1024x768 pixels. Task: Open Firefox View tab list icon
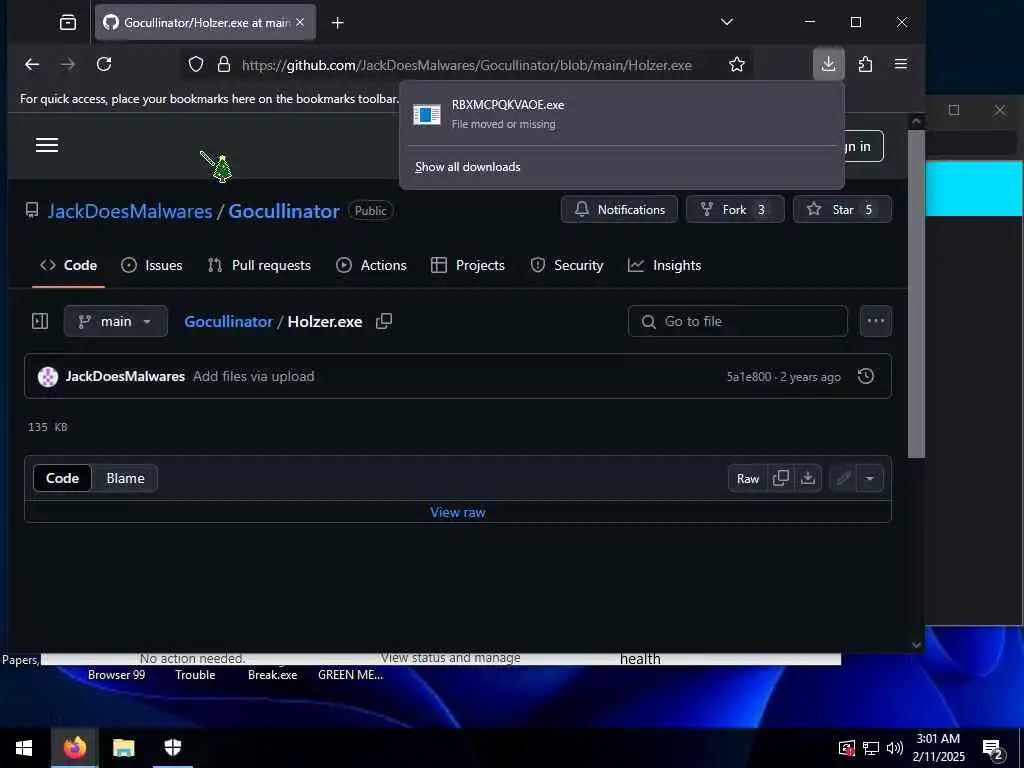68,23
